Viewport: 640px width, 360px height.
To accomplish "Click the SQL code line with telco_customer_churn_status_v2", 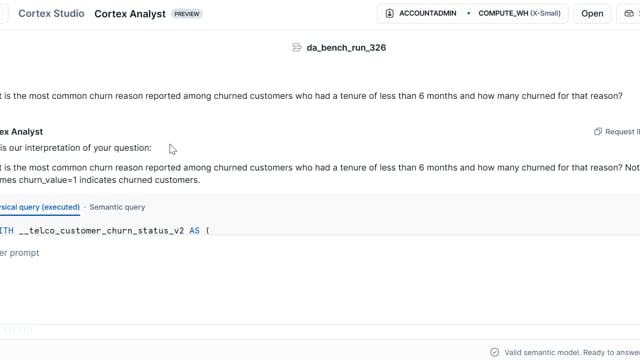I will (104, 231).
